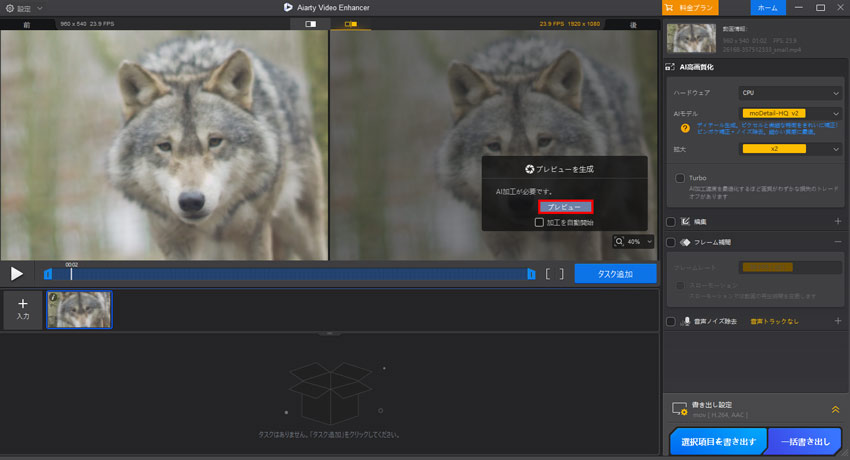
Task: Set trim start bracket marker
Action: pos(548,274)
